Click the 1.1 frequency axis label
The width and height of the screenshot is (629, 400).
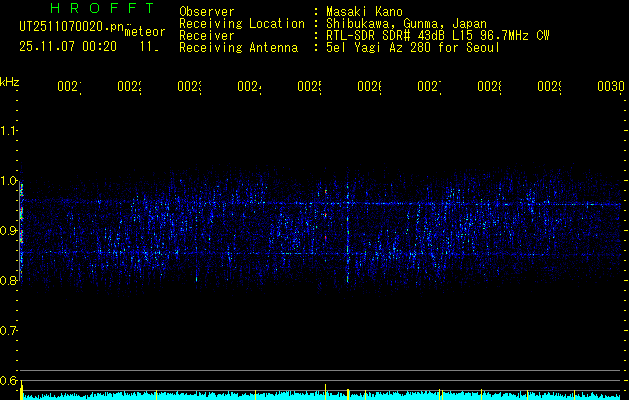pos(10,131)
